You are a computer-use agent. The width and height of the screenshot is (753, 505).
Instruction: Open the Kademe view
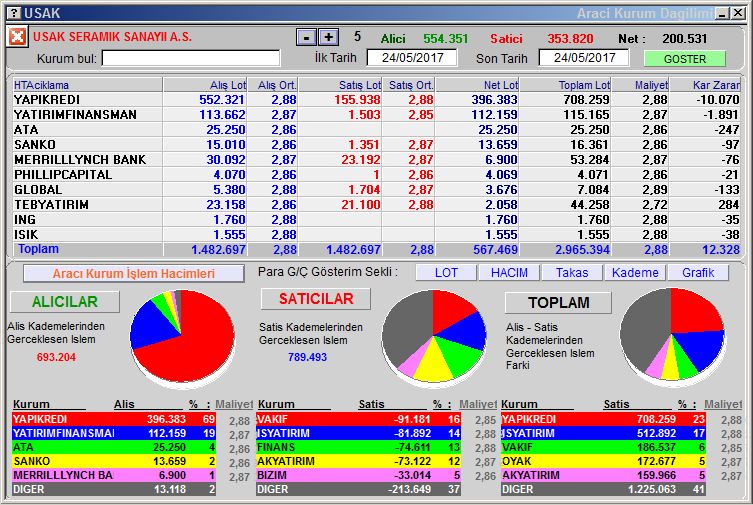(635, 273)
